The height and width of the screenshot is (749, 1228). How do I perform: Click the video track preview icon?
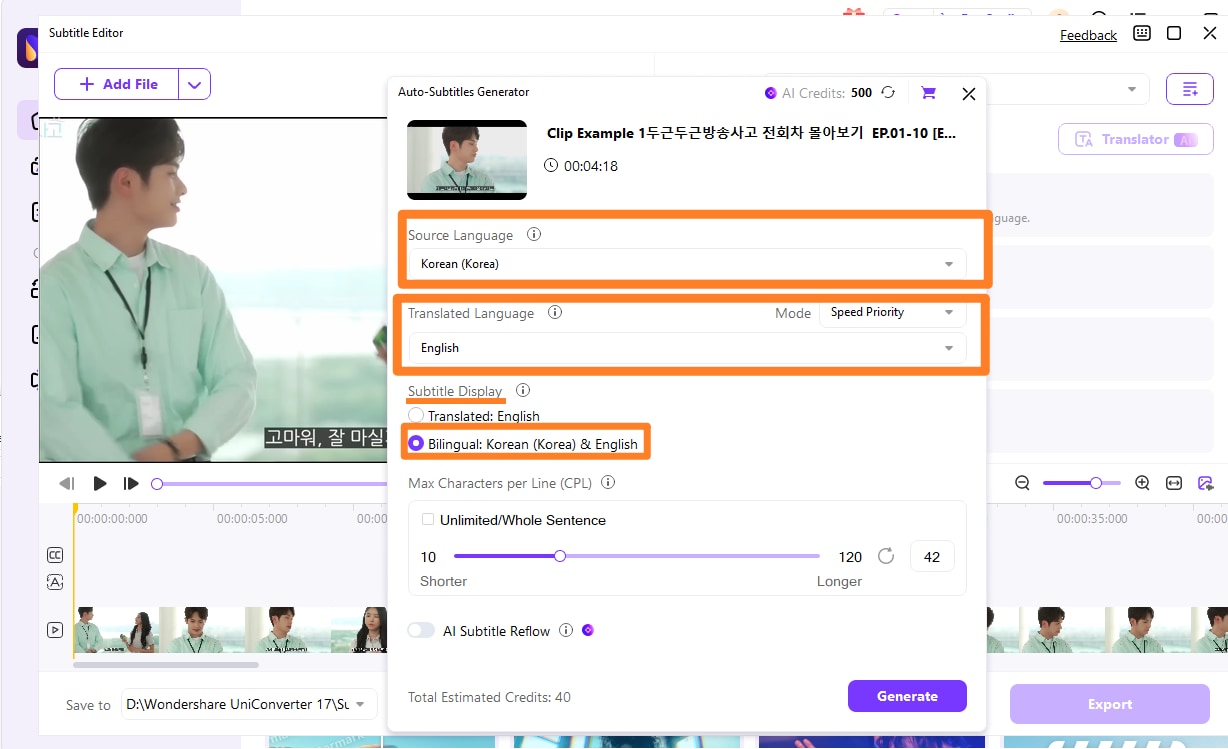[55, 629]
